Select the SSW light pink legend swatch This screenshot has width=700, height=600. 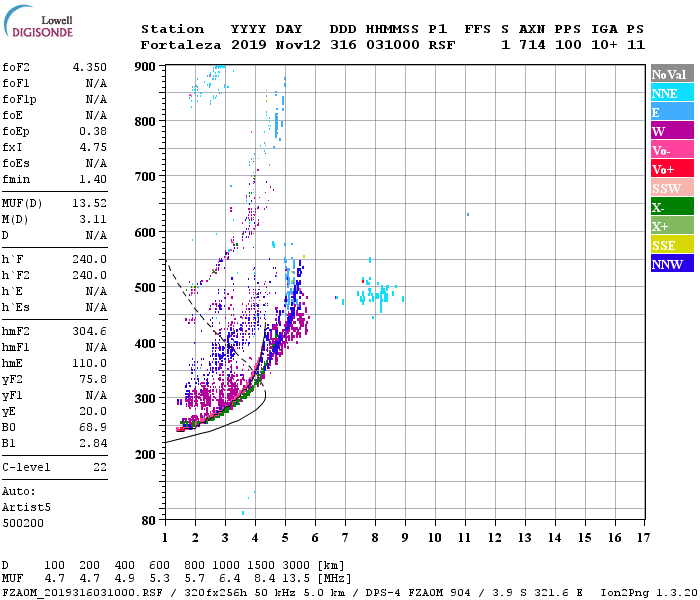[x=672, y=188]
